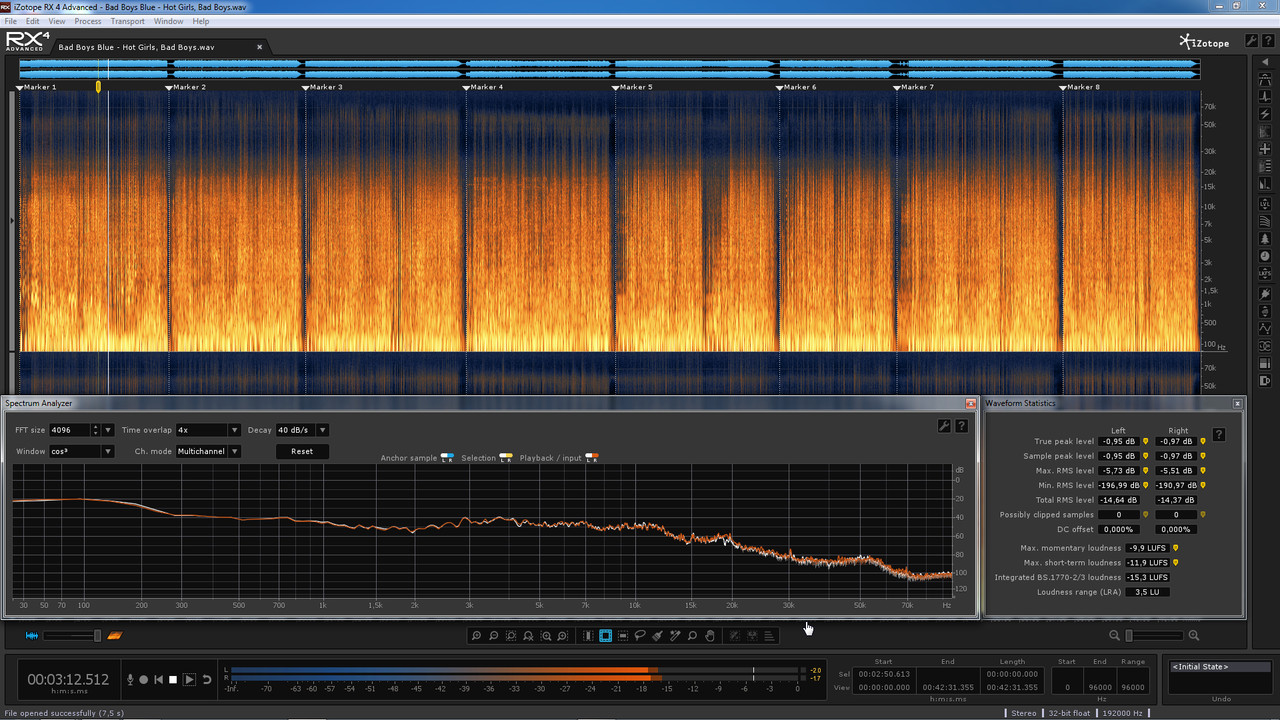
Task: Open the EQ curve module icon
Action: click(x=1265, y=327)
